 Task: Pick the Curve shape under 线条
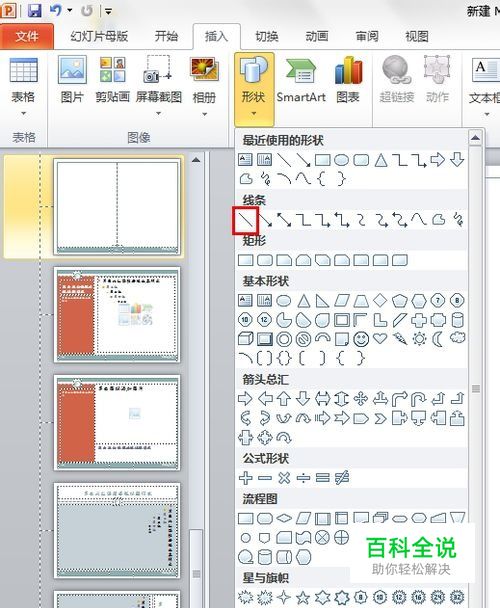pyautogui.click(x=419, y=220)
